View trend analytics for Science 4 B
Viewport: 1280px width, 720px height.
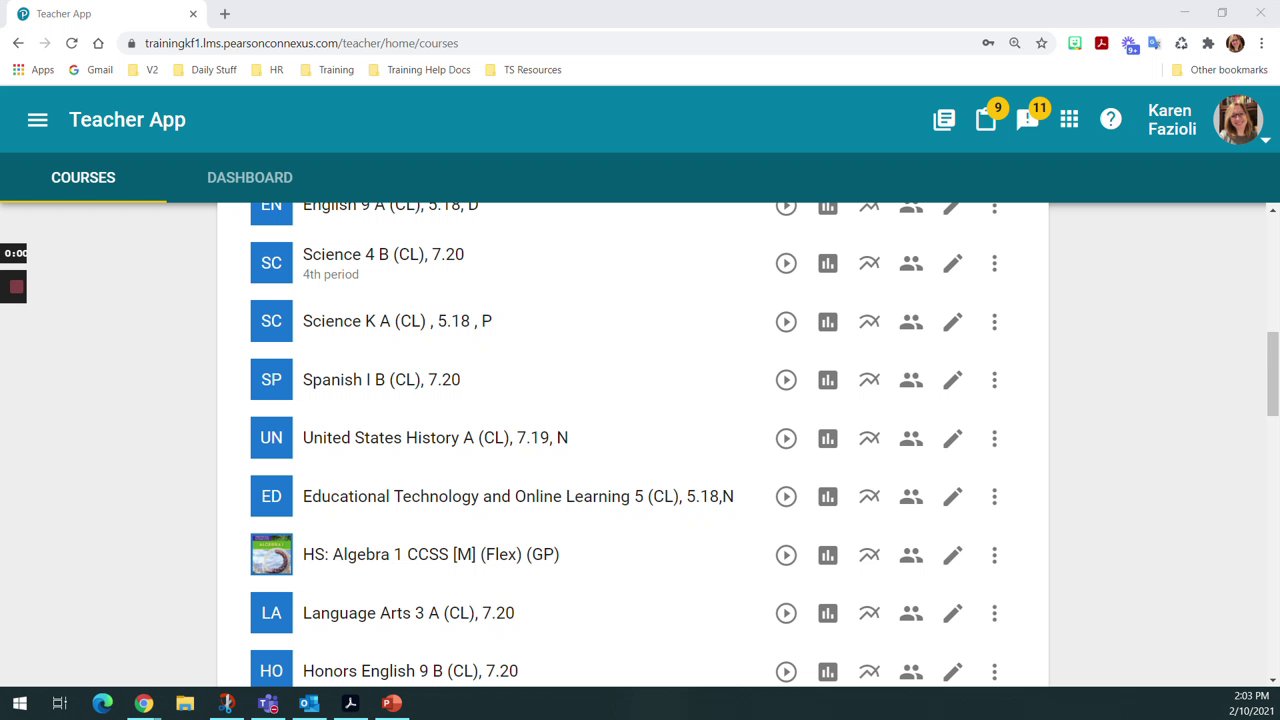click(869, 263)
